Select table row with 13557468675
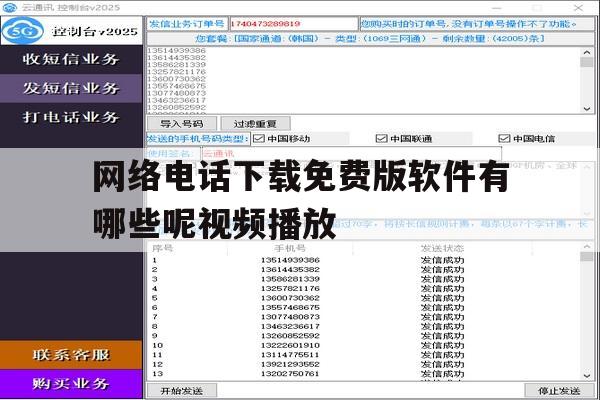The height and width of the screenshot is (400, 600). (364, 308)
